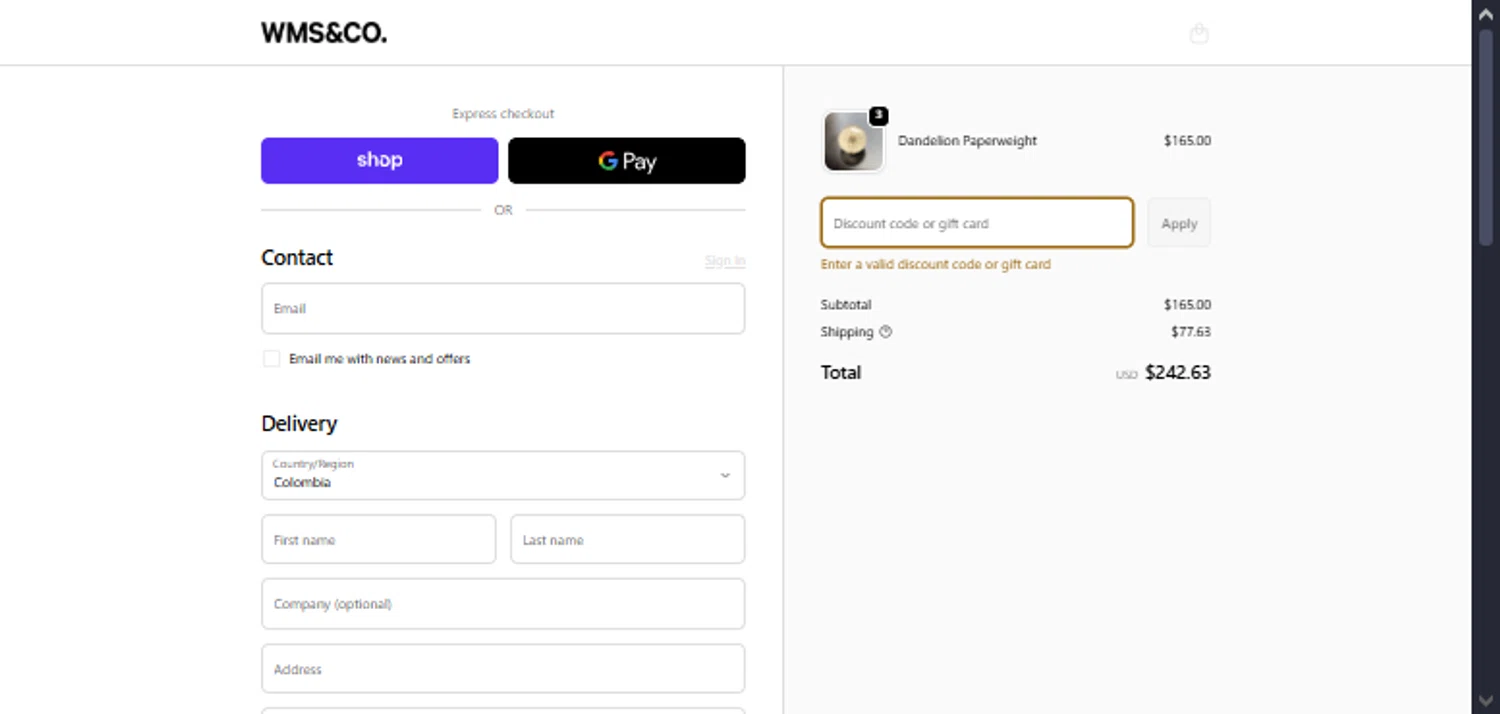Click the Dandelion Paperweight product thumbnail
Screen dimensions: 1500x714
pos(853,141)
